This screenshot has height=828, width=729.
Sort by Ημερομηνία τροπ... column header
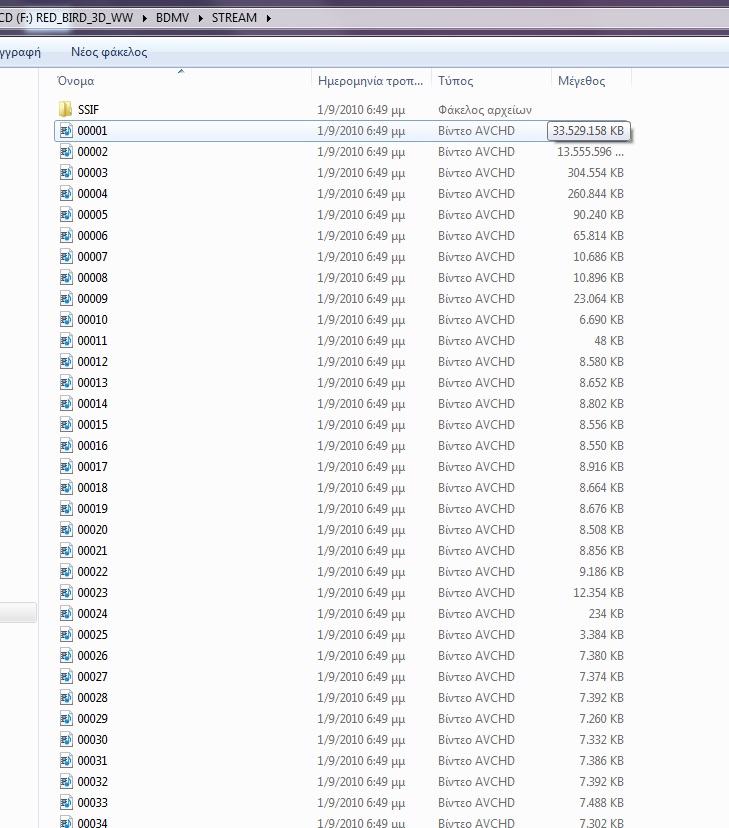(x=371, y=81)
